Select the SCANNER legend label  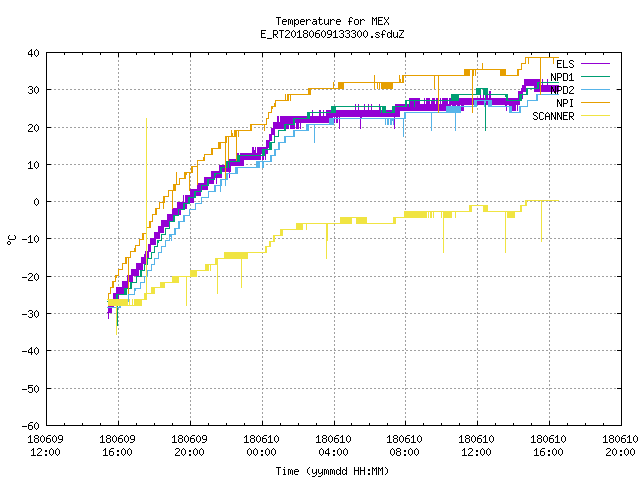point(553,116)
